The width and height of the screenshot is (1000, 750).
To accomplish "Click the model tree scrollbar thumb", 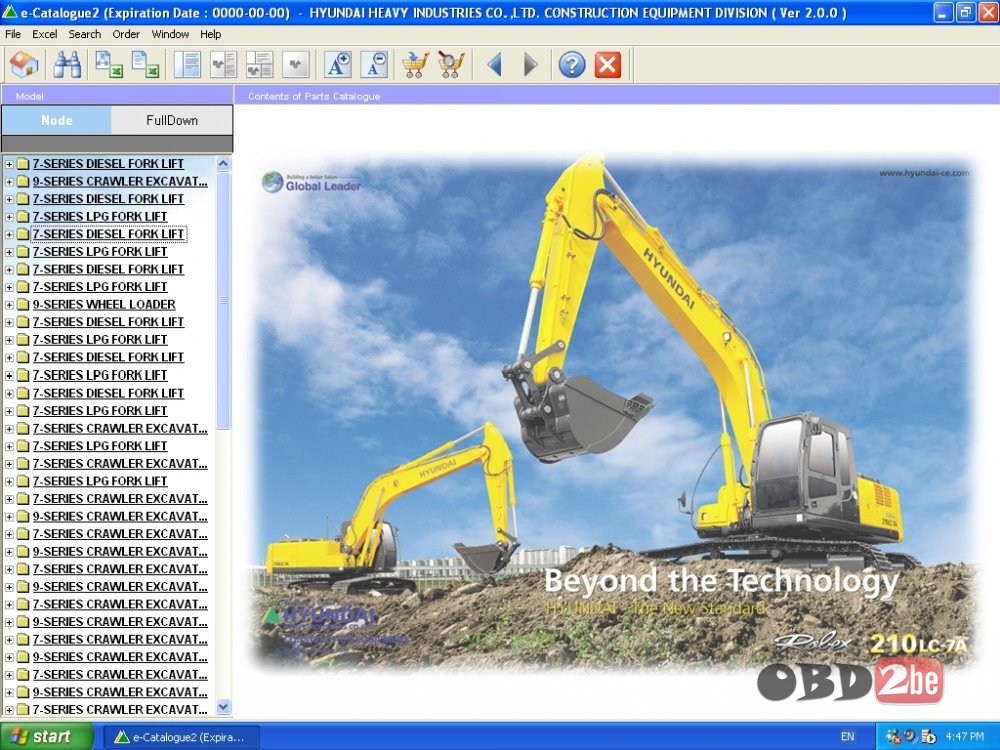I will [x=223, y=300].
